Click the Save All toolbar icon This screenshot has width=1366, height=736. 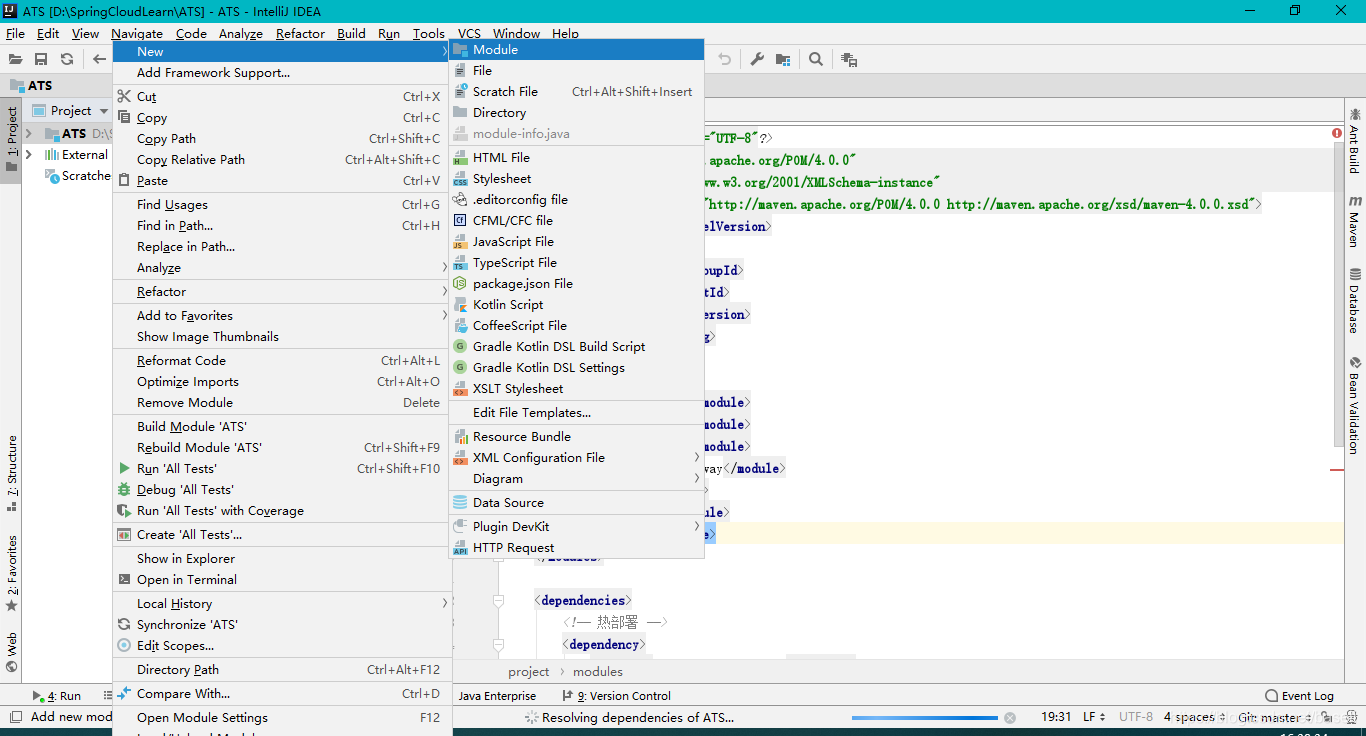(x=41, y=59)
